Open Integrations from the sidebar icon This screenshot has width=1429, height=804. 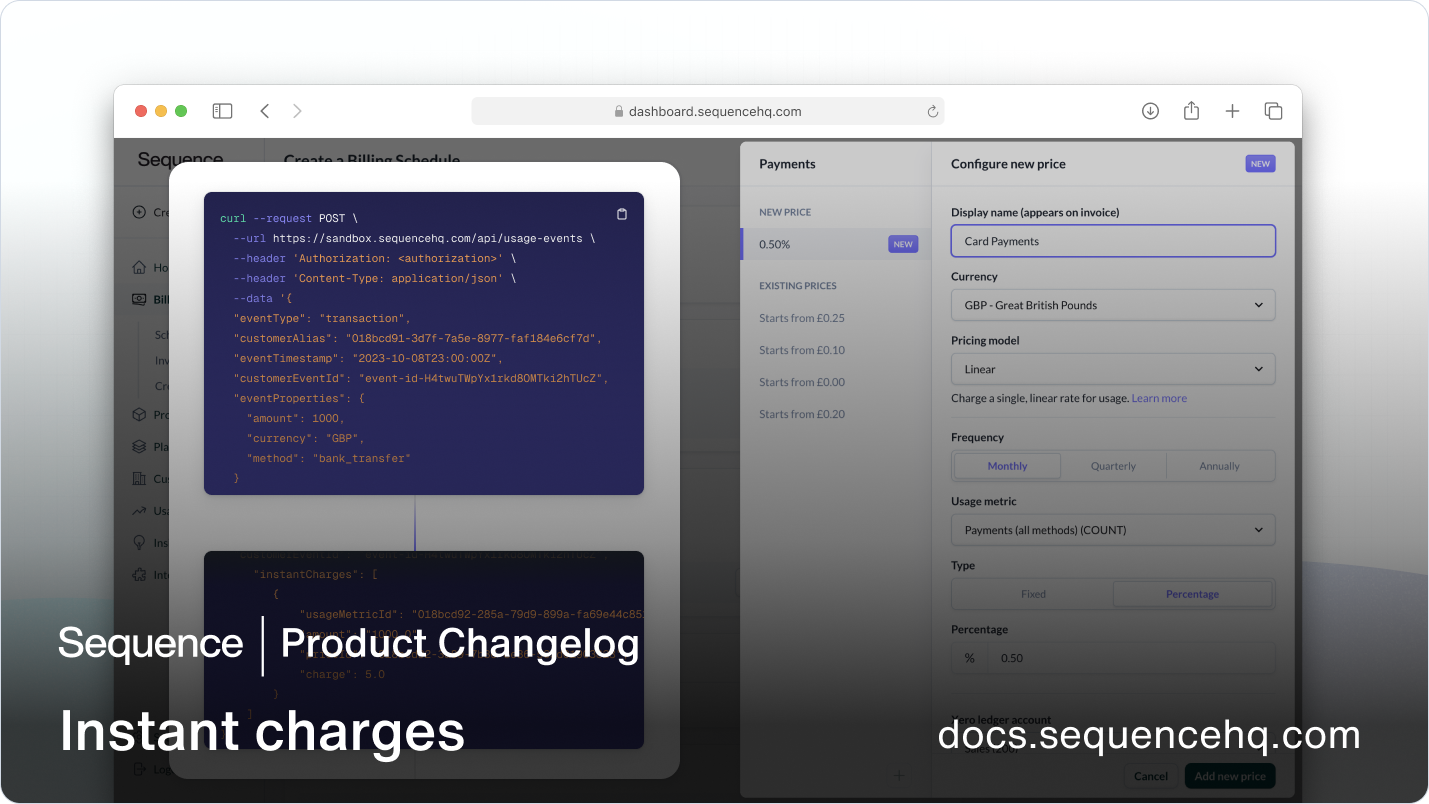click(x=139, y=574)
